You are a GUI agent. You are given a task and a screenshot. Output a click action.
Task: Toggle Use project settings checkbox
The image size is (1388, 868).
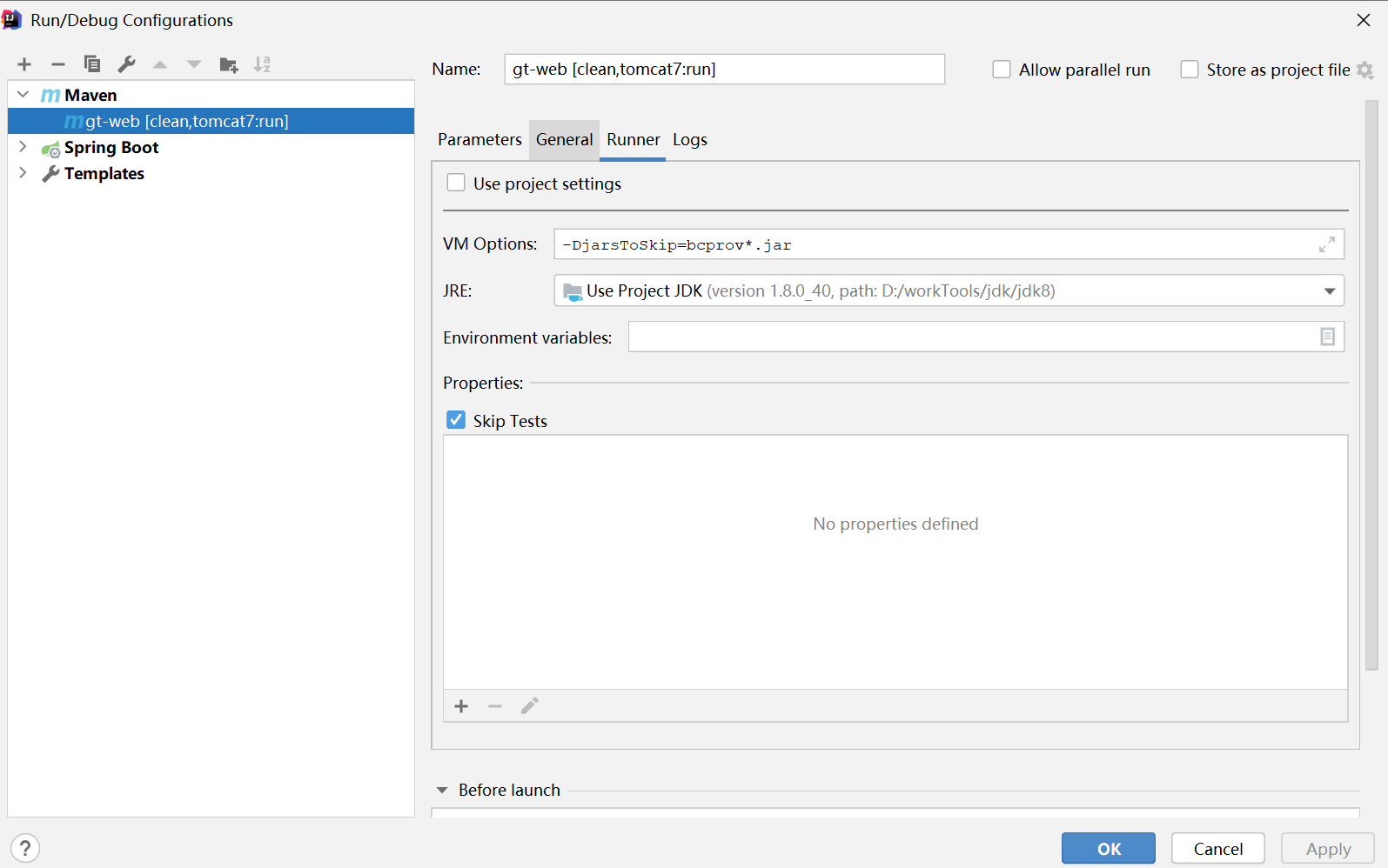[456, 183]
